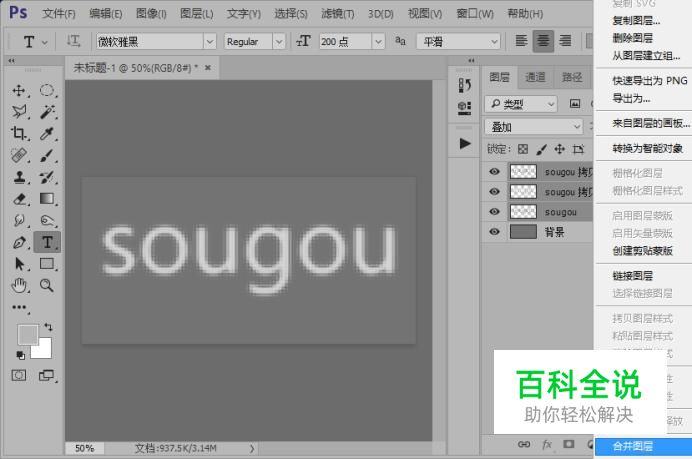Select the Move tool
This screenshot has height=459, width=692.
point(19,90)
